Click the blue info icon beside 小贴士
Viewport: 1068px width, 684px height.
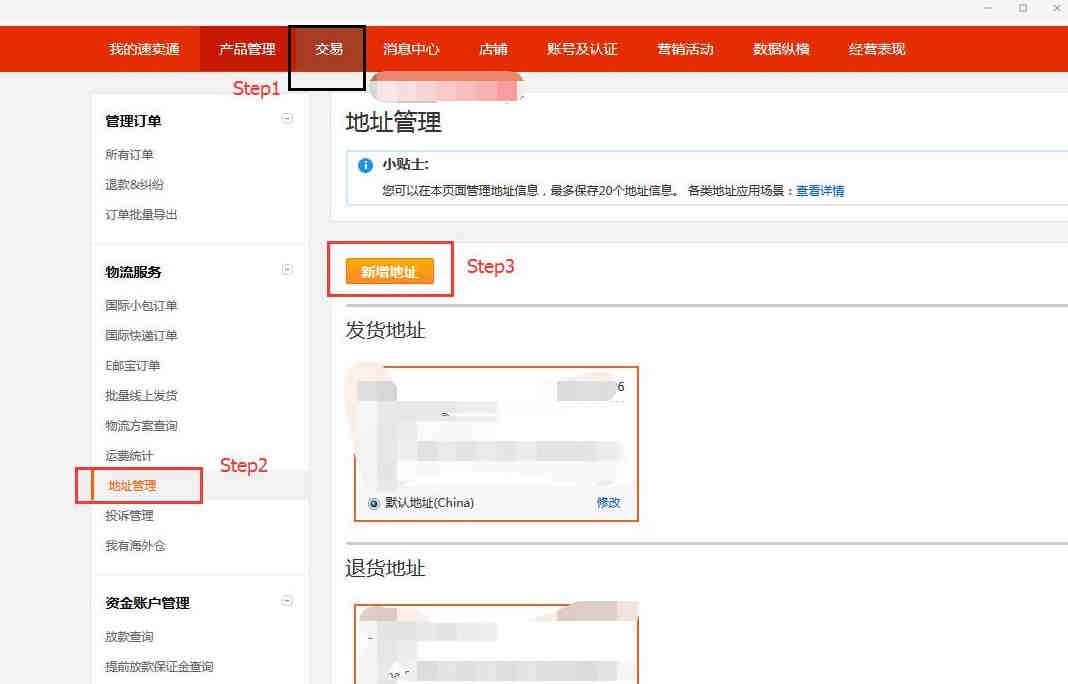pos(365,165)
